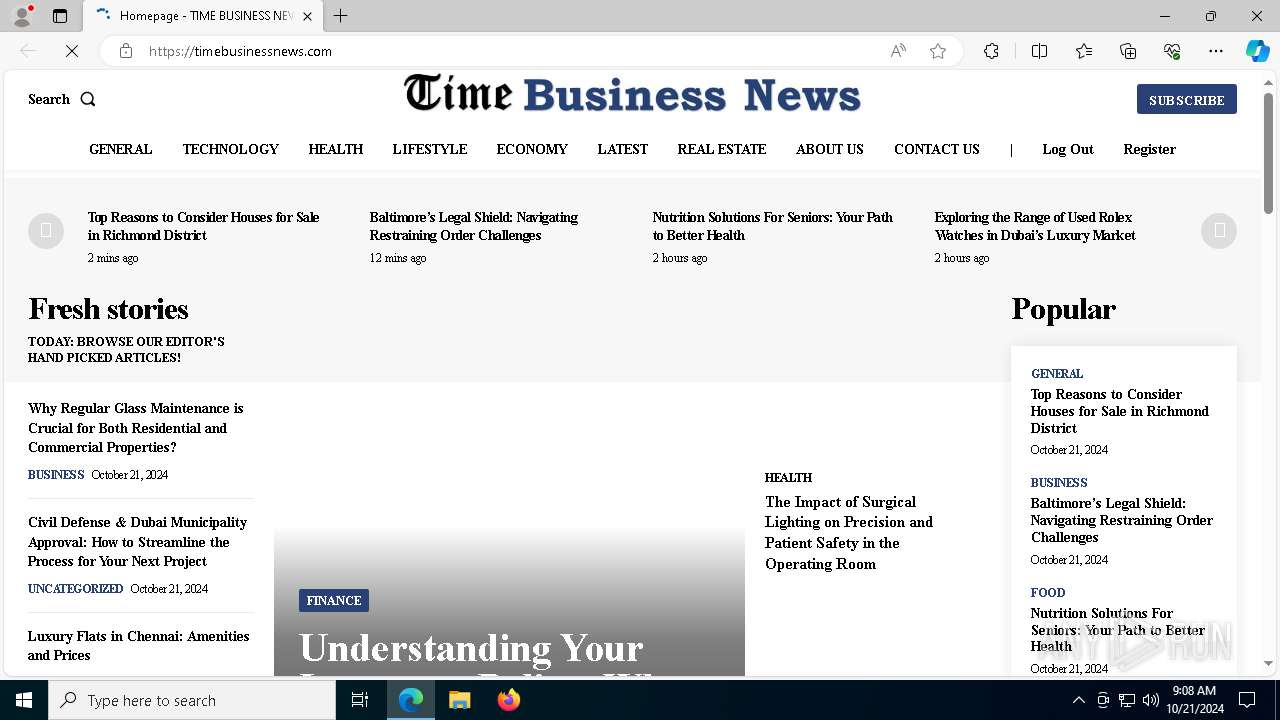Screen dimensions: 1280x720
Task: Open carousel story Baltimore's Legal Shield
Action: point(474,226)
